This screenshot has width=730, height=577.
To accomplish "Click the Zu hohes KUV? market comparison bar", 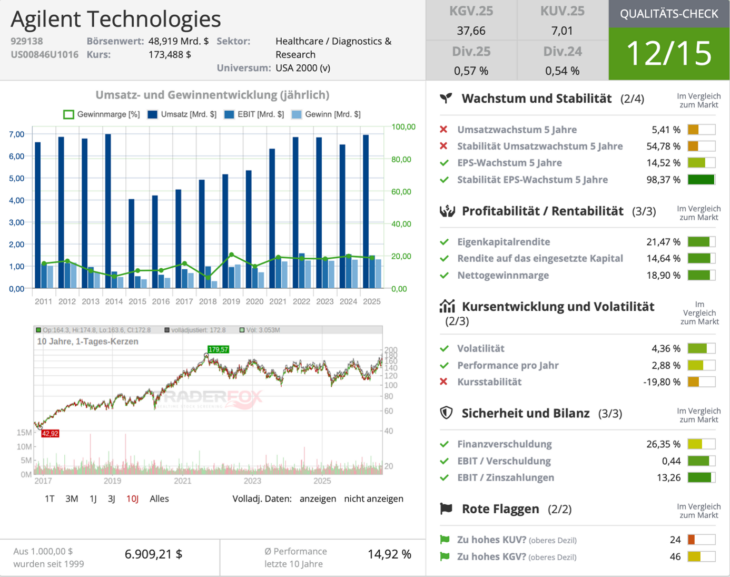I will [702, 540].
